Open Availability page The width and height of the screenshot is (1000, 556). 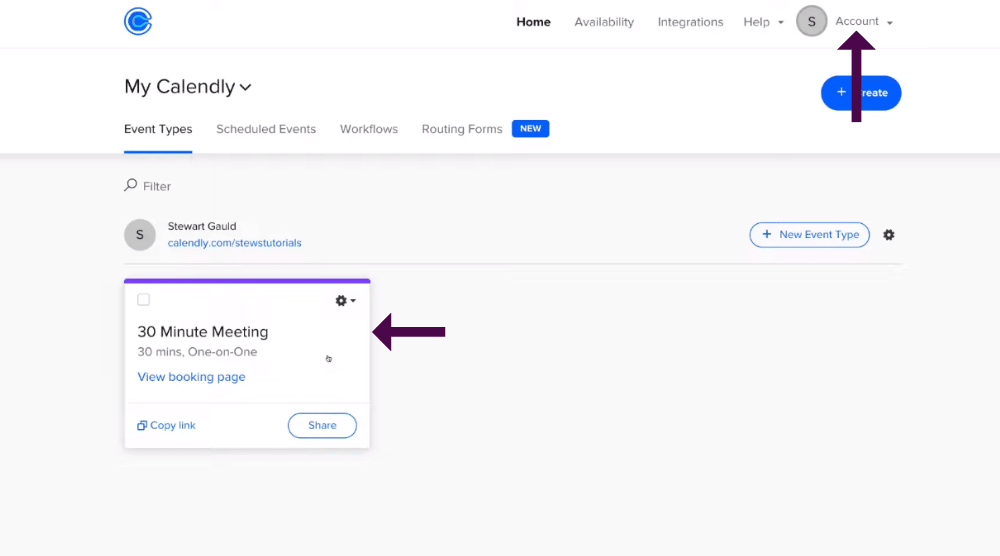pyautogui.click(x=604, y=22)
